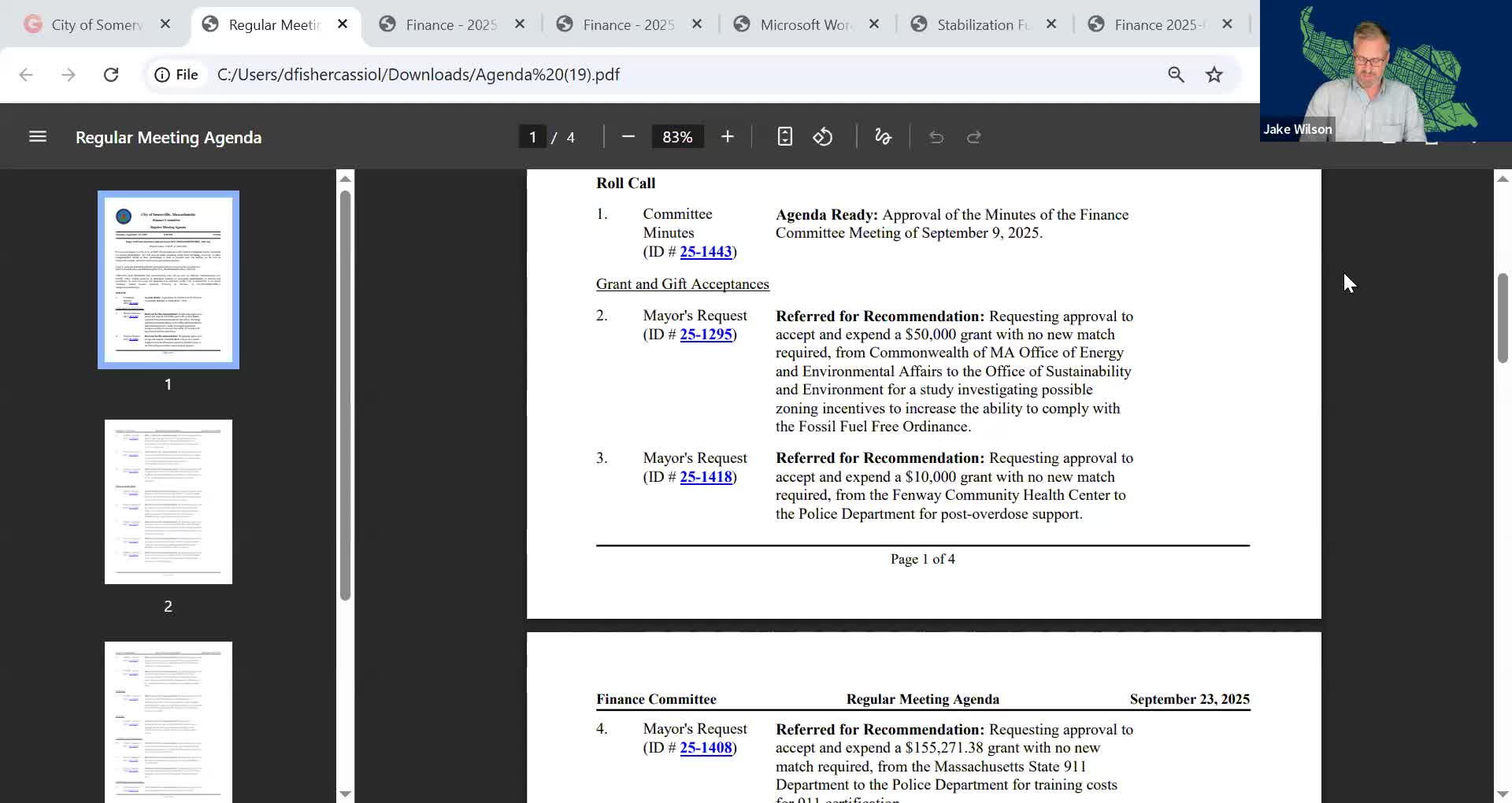Close the second Finance - 2025 tab
Screen dimensions: 1512x803
click(x=697, y=24)
